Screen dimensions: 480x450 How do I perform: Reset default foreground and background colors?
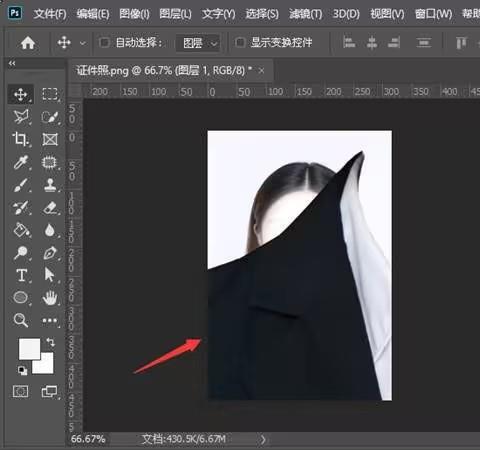22,370
